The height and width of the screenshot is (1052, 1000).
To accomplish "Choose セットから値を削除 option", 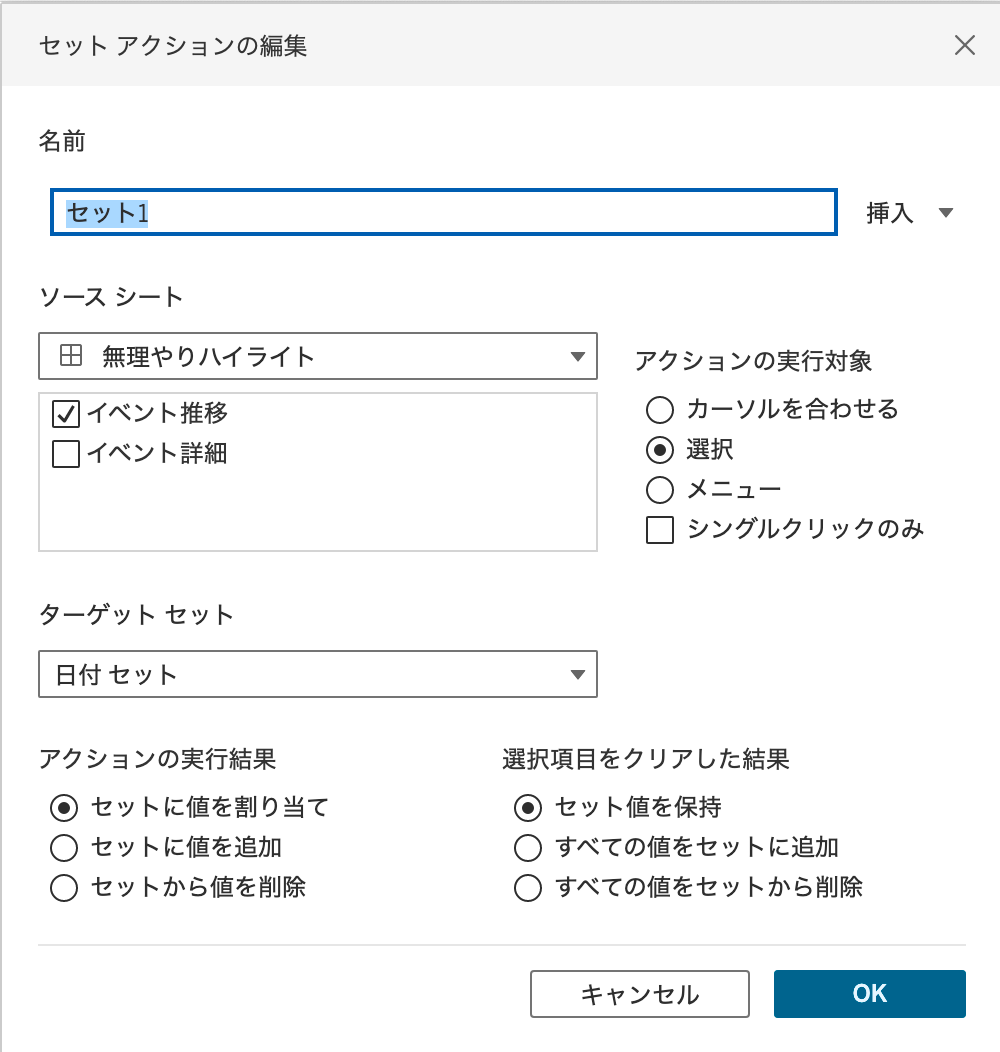I will (x=64, y=887).
